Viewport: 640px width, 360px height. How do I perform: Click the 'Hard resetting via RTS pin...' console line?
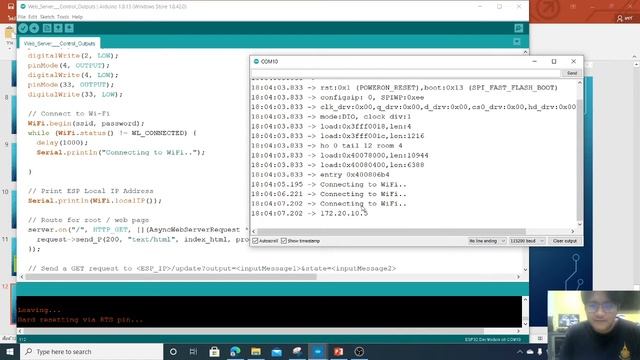(x=80, y=320)
